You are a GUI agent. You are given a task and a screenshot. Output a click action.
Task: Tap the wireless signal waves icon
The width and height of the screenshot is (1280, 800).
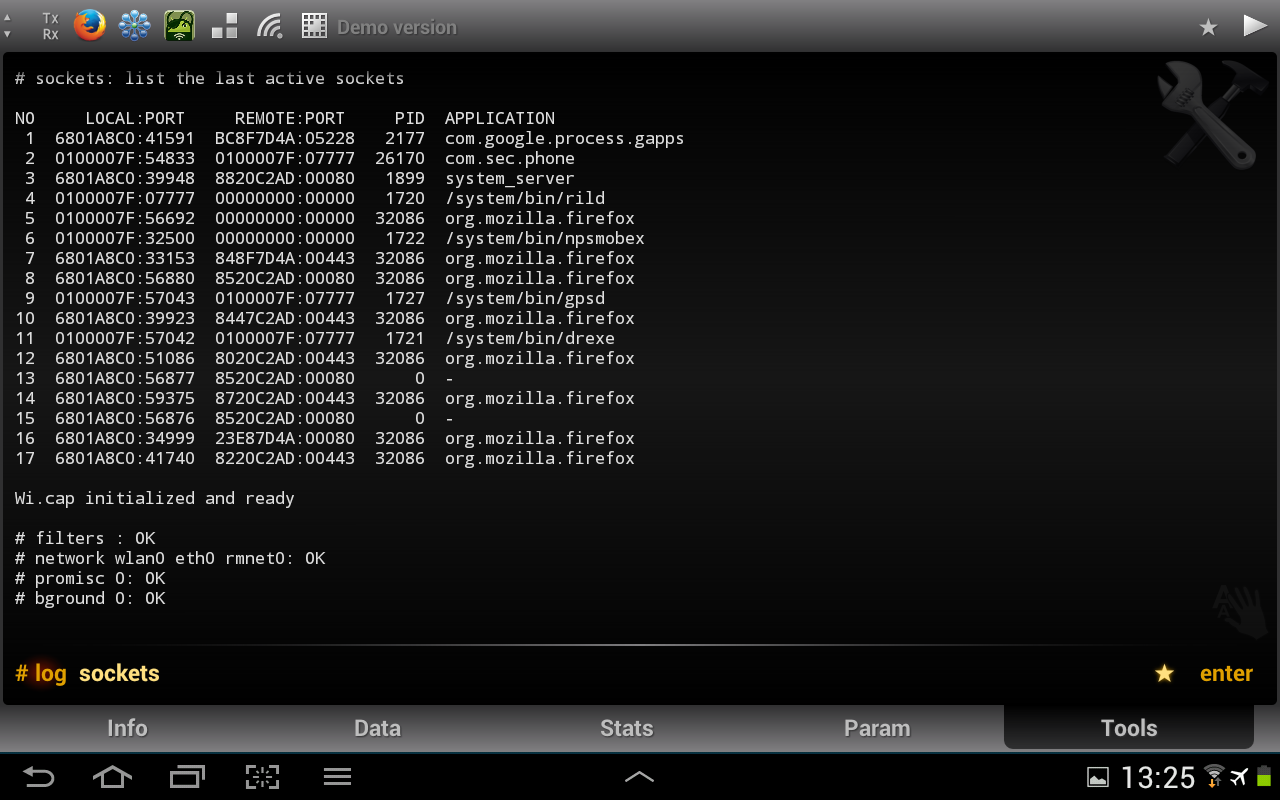[x=270, y=26]
